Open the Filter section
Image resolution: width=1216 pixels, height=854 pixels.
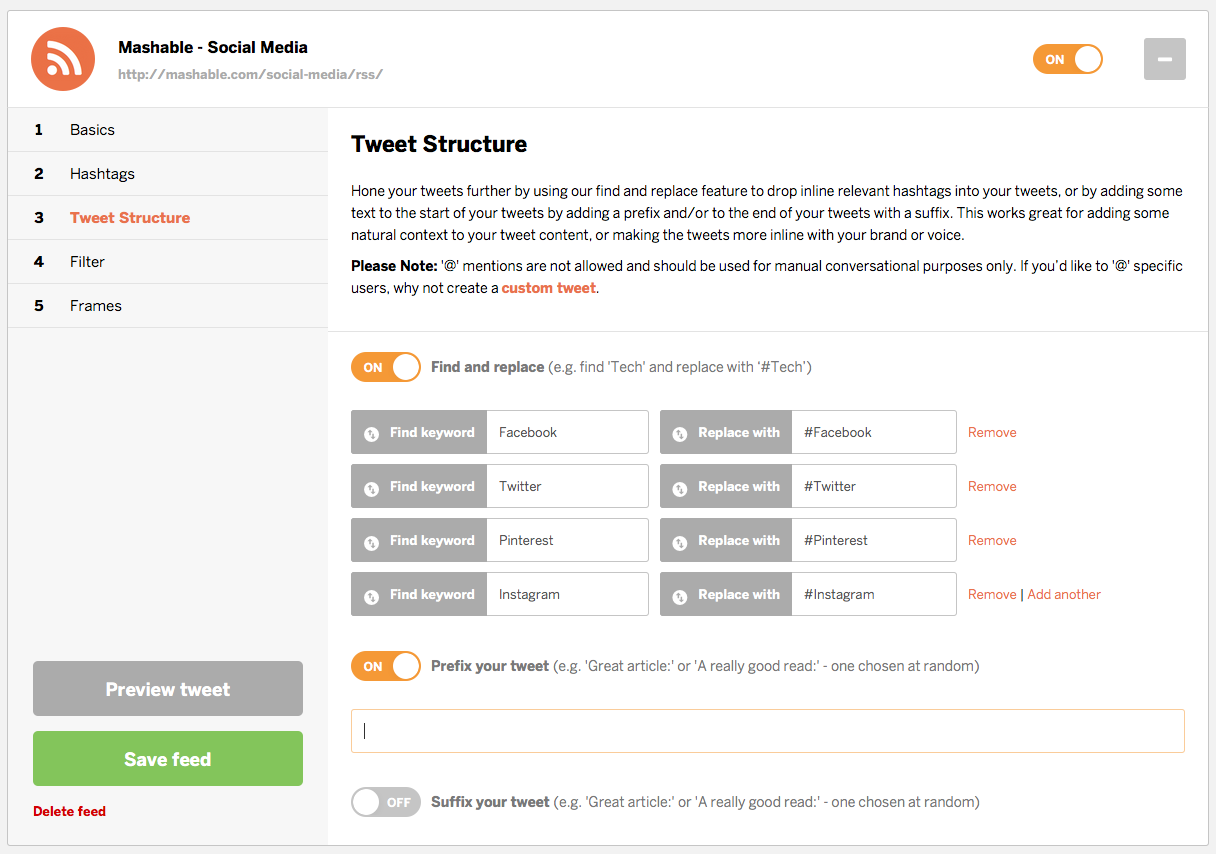click(87, 261)
